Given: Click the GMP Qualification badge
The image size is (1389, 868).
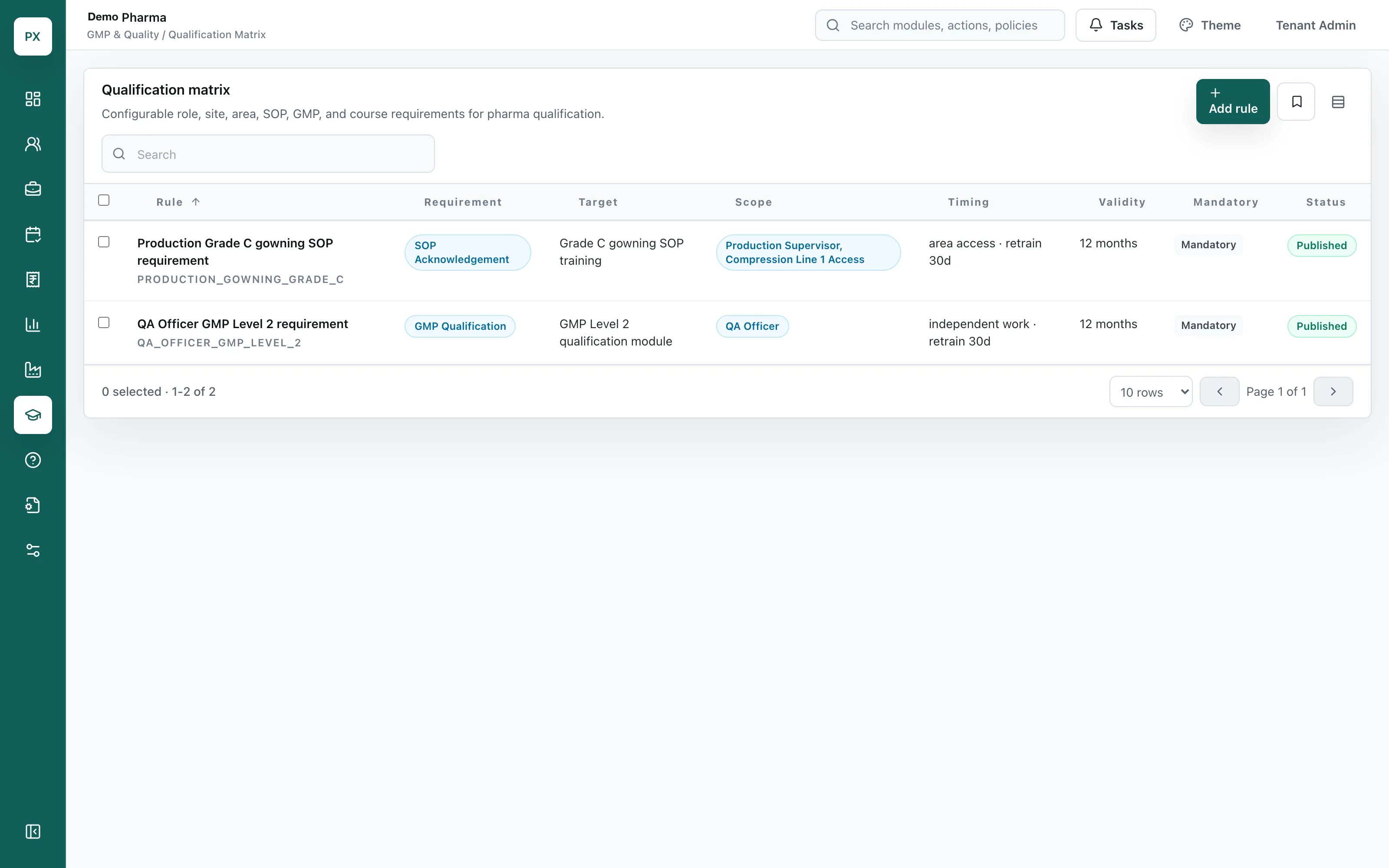Looking at the screenshot, I should pyautogui.click(x=460, y=326).
